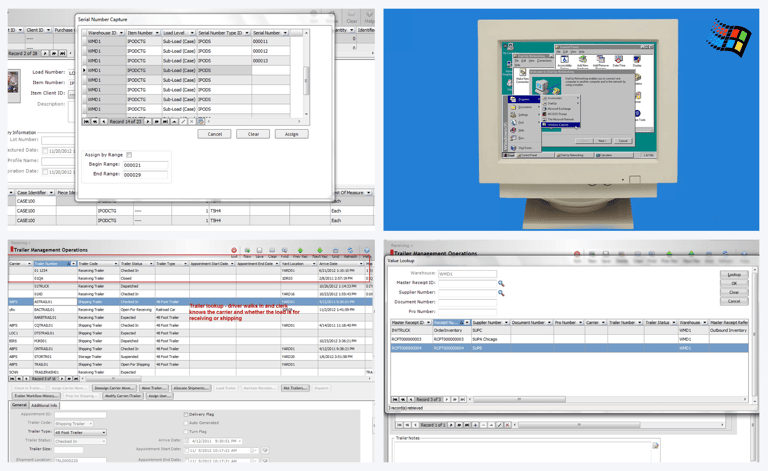Click the Trailer Notes editor icon
The width and height of the screenshot is (768, 471).
click(655, 446)
